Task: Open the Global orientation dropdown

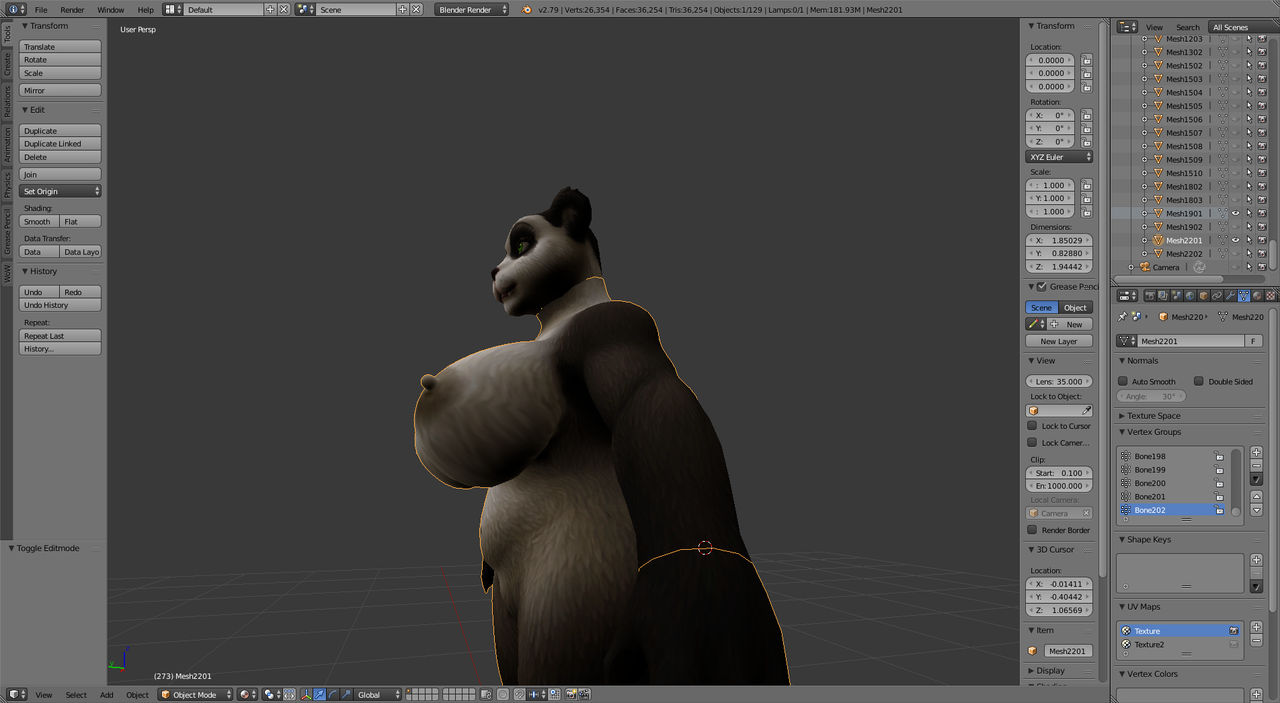Action: point(379,694)
